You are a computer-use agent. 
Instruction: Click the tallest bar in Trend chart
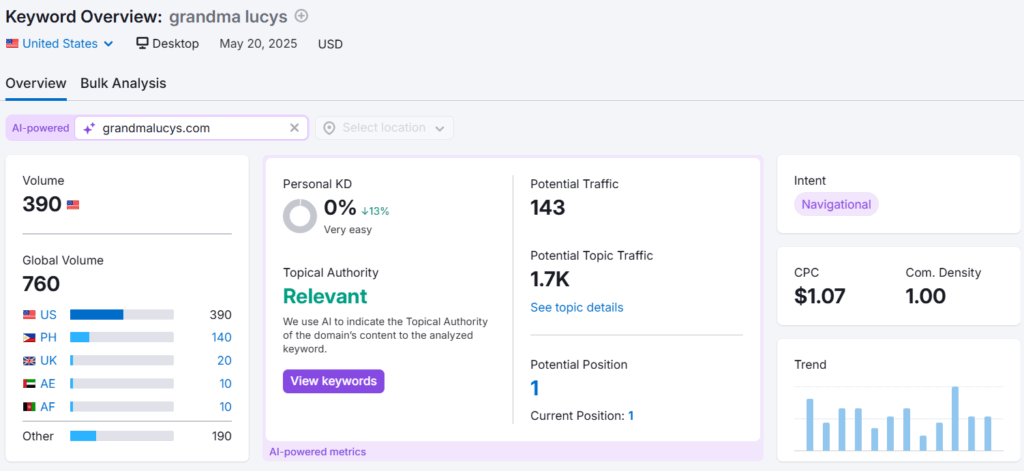click(955, 419)
